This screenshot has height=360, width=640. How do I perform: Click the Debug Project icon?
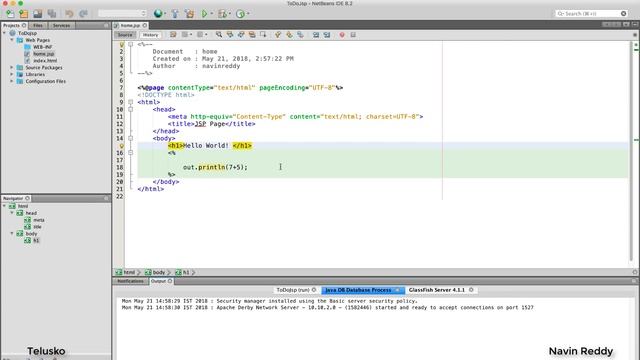222,13
